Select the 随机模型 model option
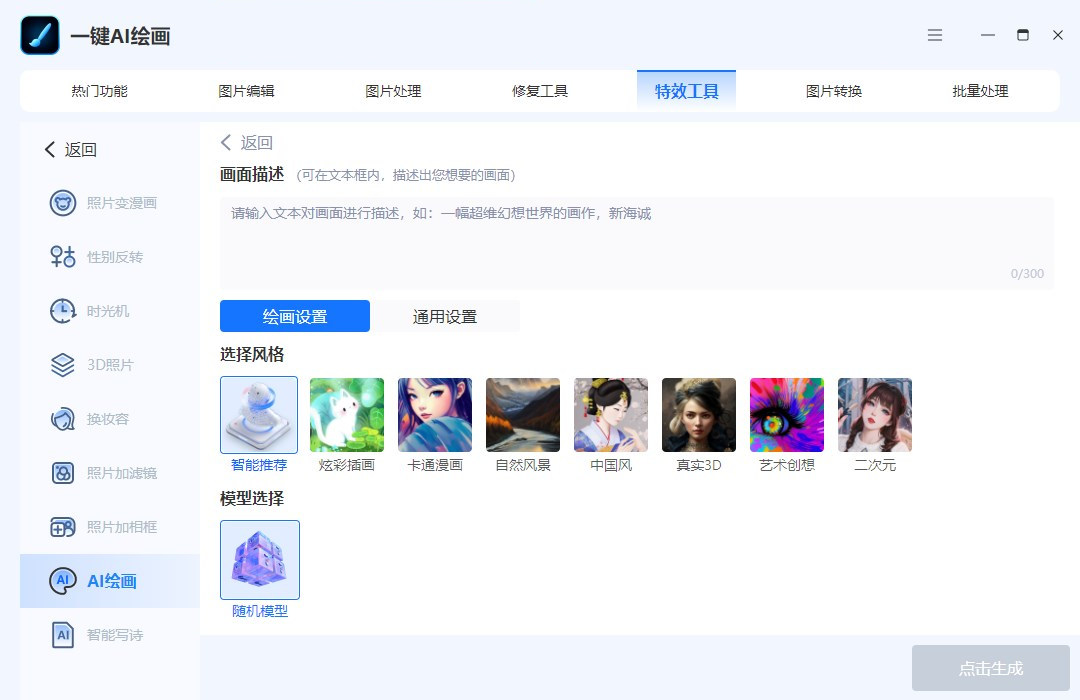1080x700 pixels. tap(260, 560)
